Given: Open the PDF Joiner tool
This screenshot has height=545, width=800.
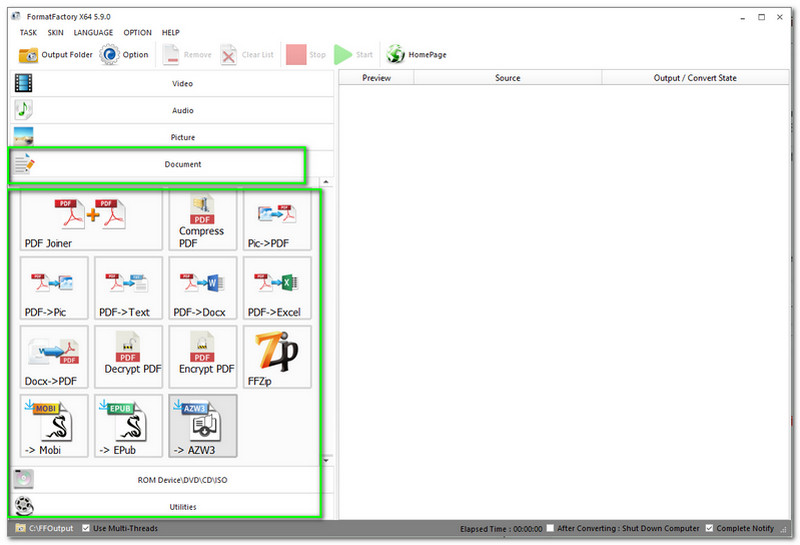Looking at the screenshot, I should click(x=91, y=220).
